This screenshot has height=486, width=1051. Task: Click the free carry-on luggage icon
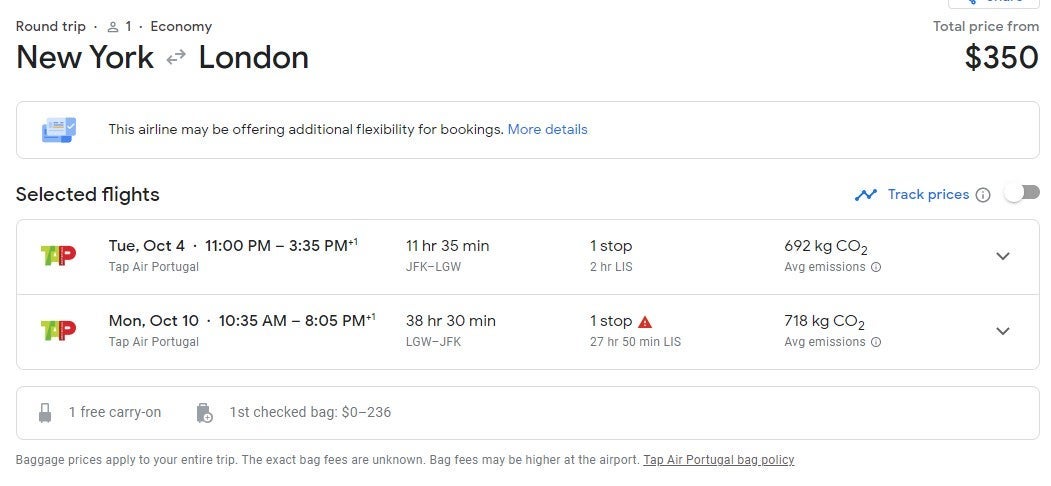tap(45, 412)
